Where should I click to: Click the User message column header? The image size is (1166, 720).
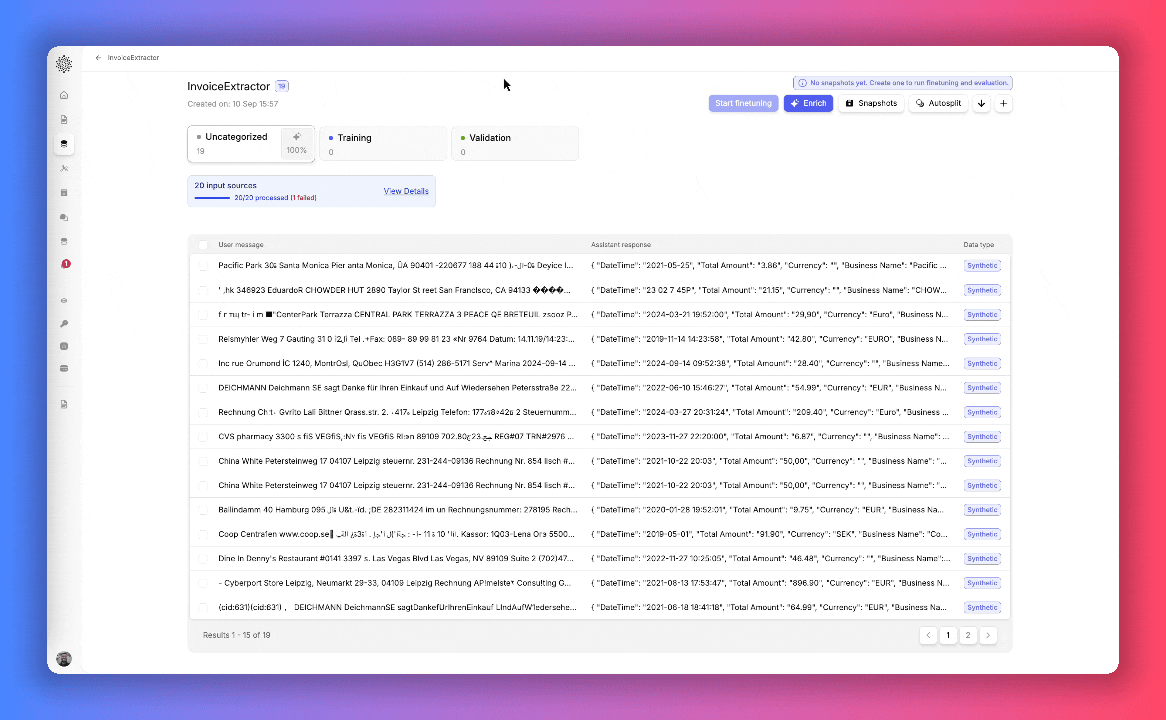pyautogui.click(x=241, y=245)
